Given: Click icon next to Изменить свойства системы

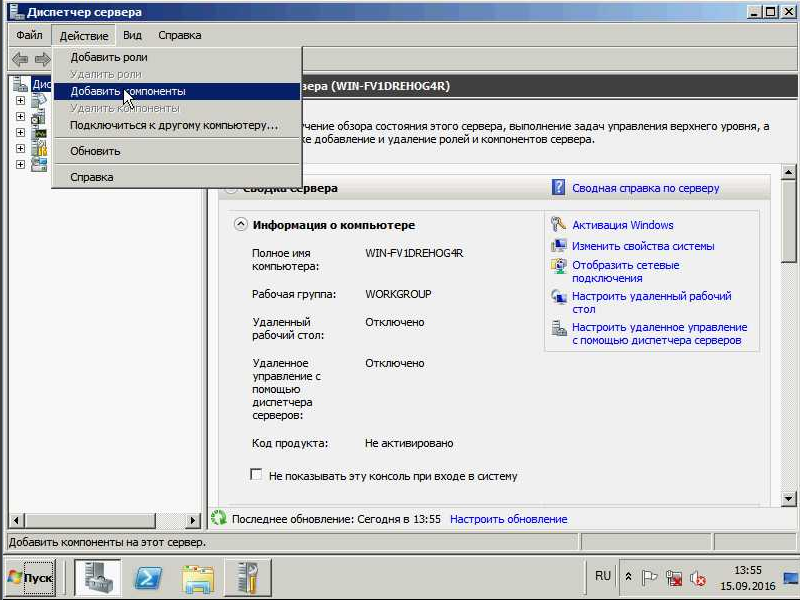Looking at the screenshot, I should click(558, 245).
